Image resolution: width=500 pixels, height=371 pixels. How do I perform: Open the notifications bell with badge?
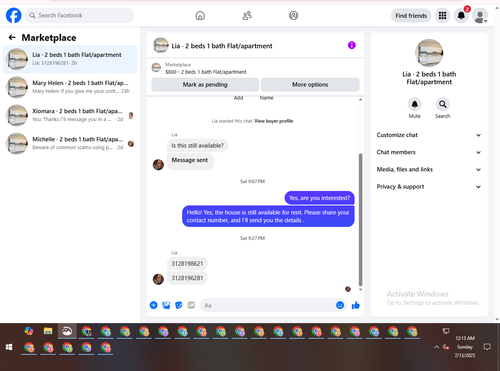coord(461,15)
